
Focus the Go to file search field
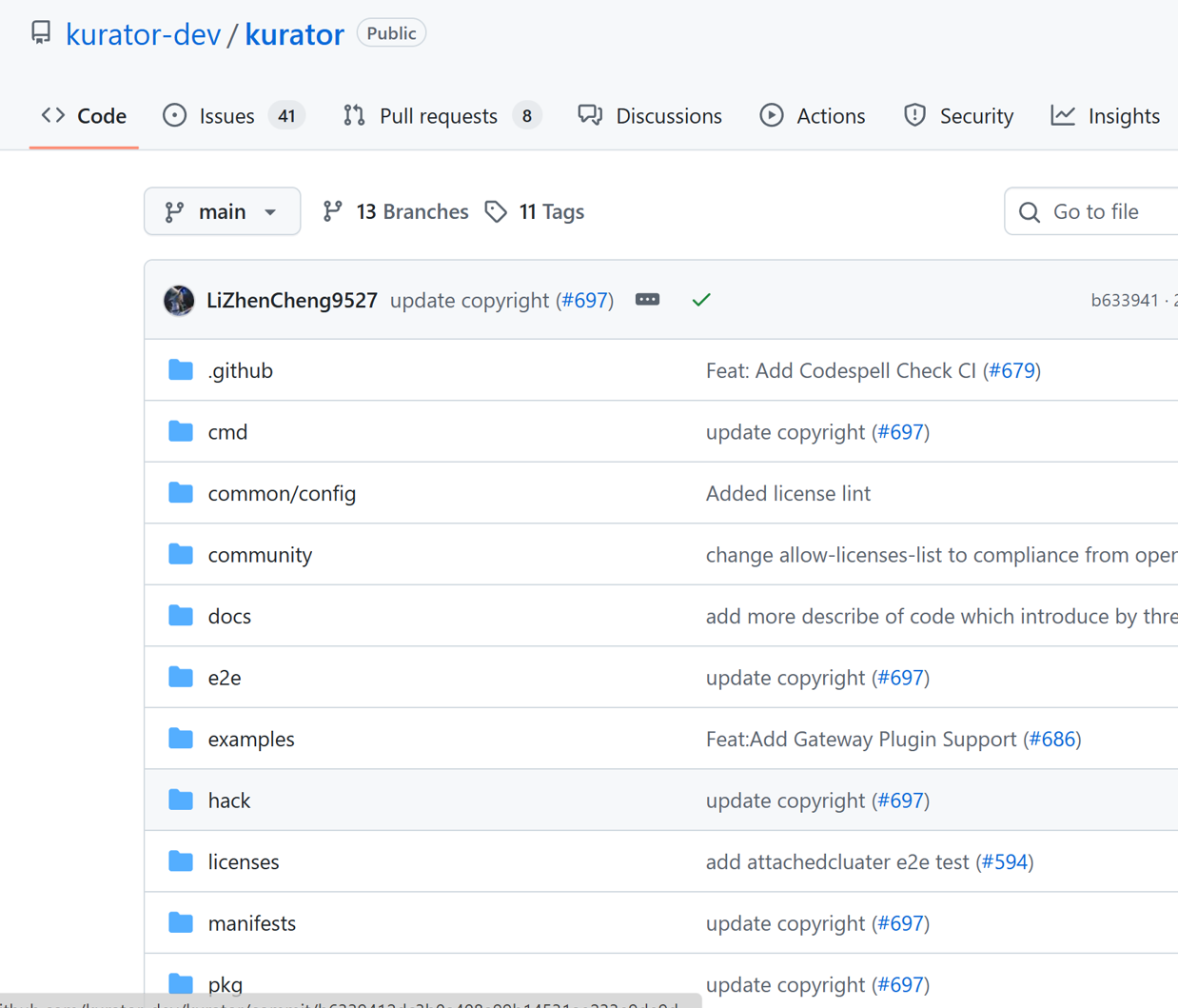tap(1091, 211)
